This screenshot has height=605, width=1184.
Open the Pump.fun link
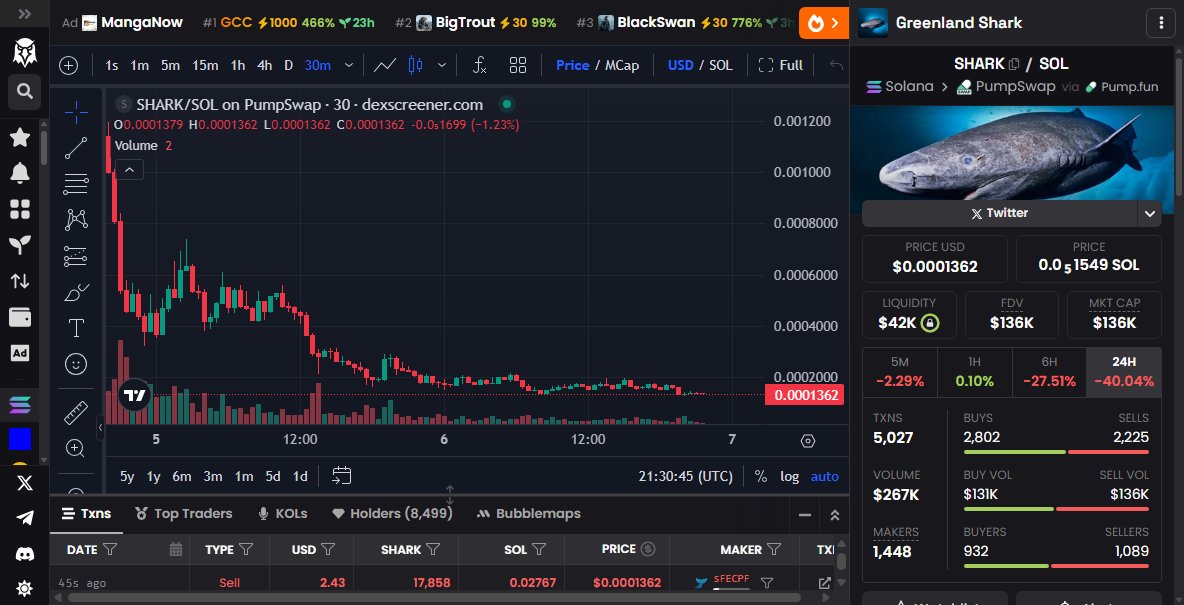(1121, 86)
